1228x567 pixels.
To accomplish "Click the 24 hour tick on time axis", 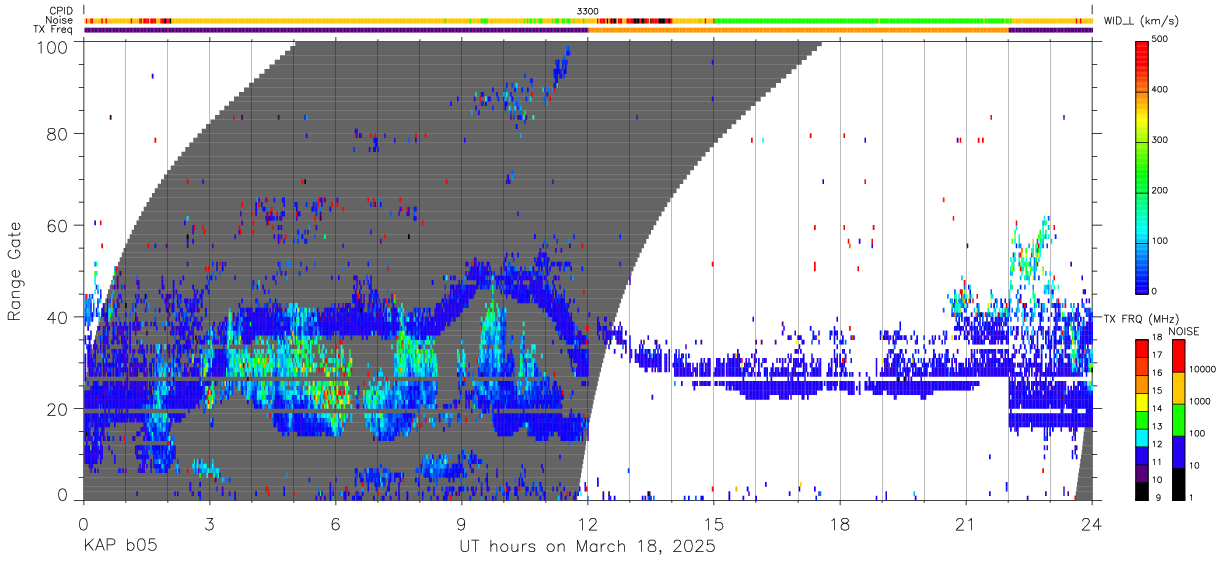I will pos(1092,523).
